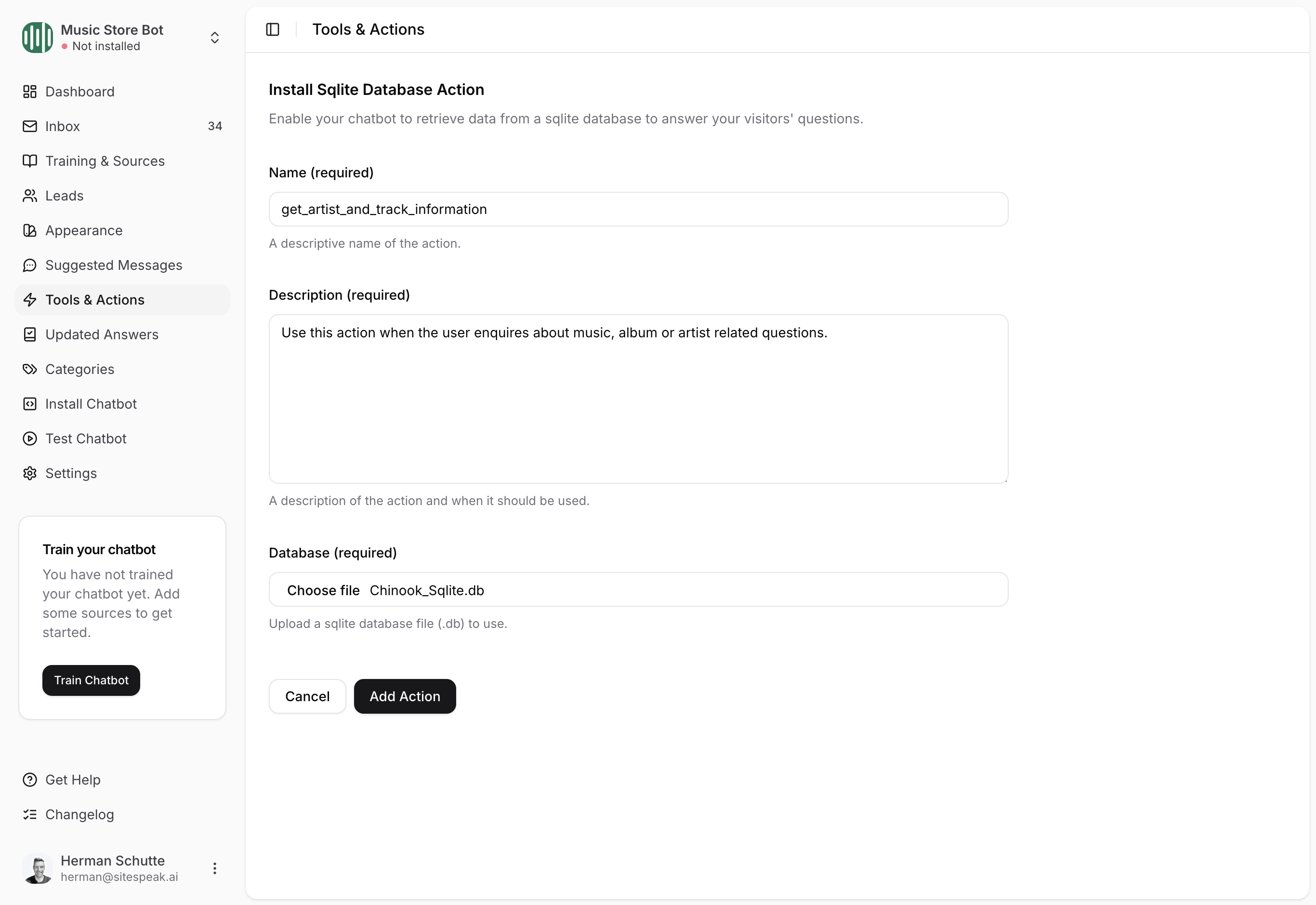Click the Dashboard grid icon
Image resolution: width=1316 pixels, height=905 pixels.
(x=29, y=91)
